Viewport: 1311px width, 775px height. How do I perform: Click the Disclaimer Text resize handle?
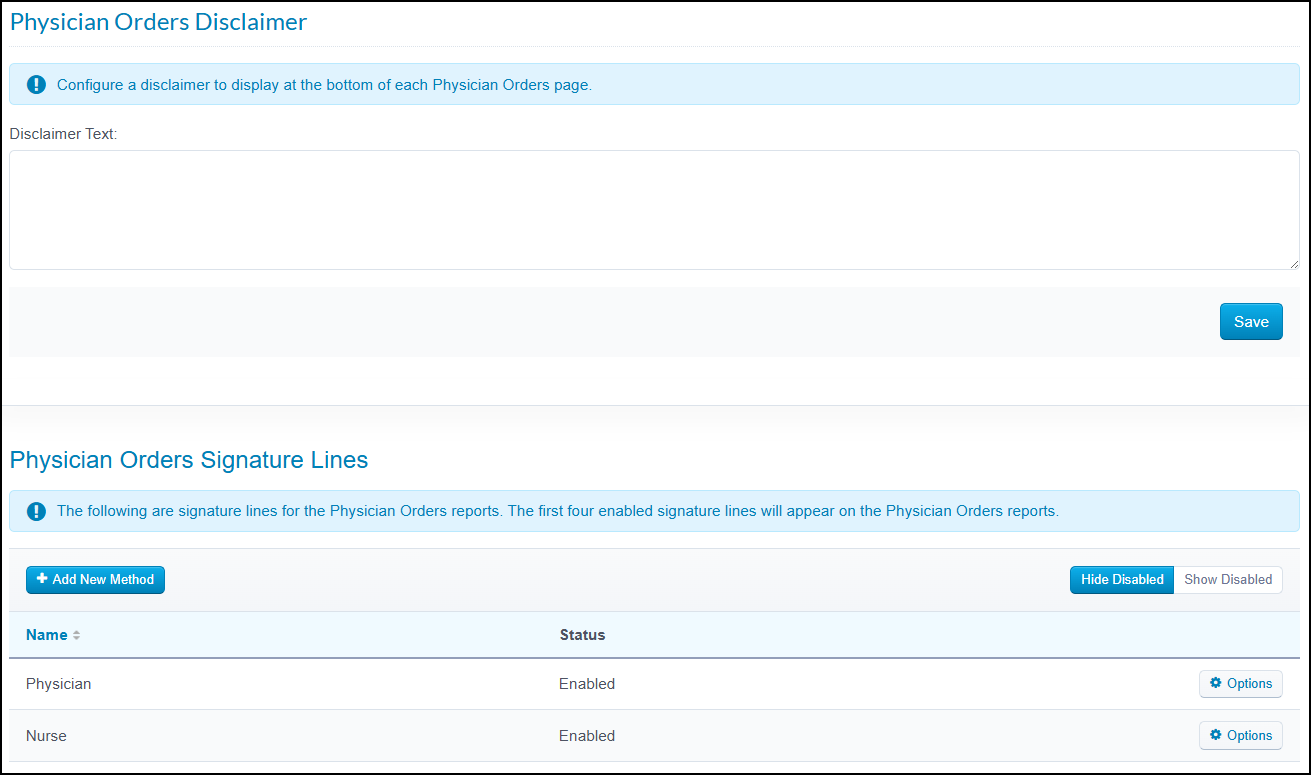point(1294,264)
